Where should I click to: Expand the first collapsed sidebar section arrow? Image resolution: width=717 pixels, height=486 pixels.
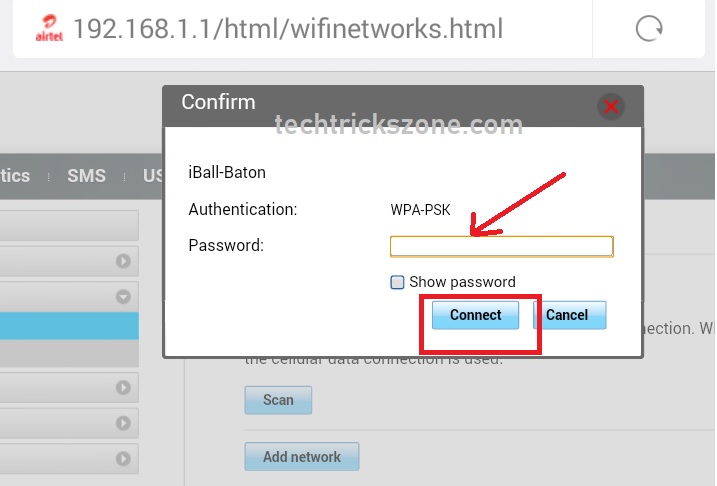pos(124,262)
